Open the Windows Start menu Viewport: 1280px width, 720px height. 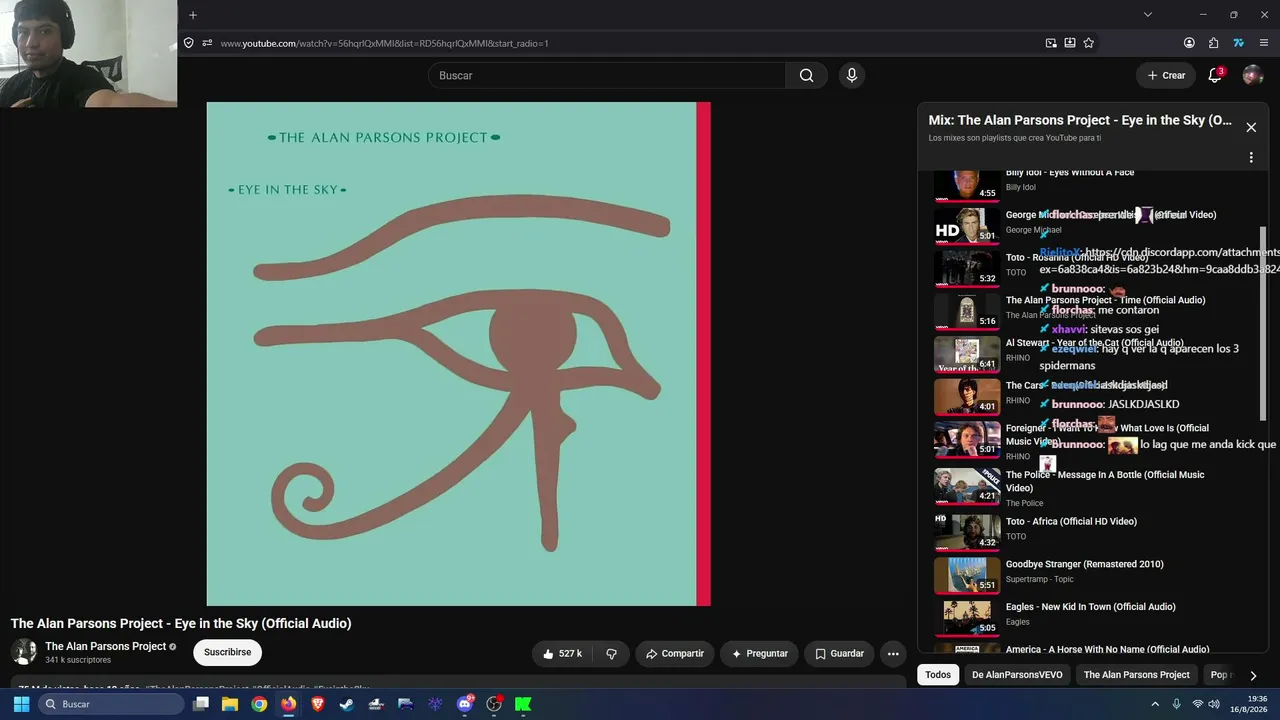(21, 704)
